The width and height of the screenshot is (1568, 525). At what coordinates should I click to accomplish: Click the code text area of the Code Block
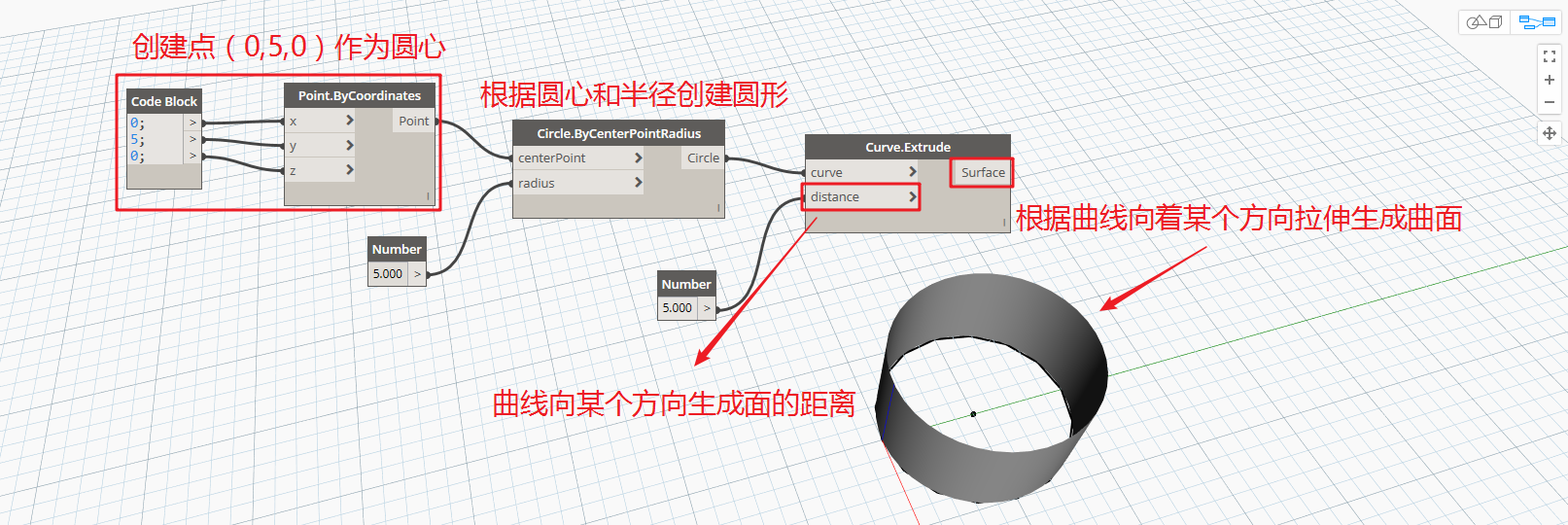156,139
